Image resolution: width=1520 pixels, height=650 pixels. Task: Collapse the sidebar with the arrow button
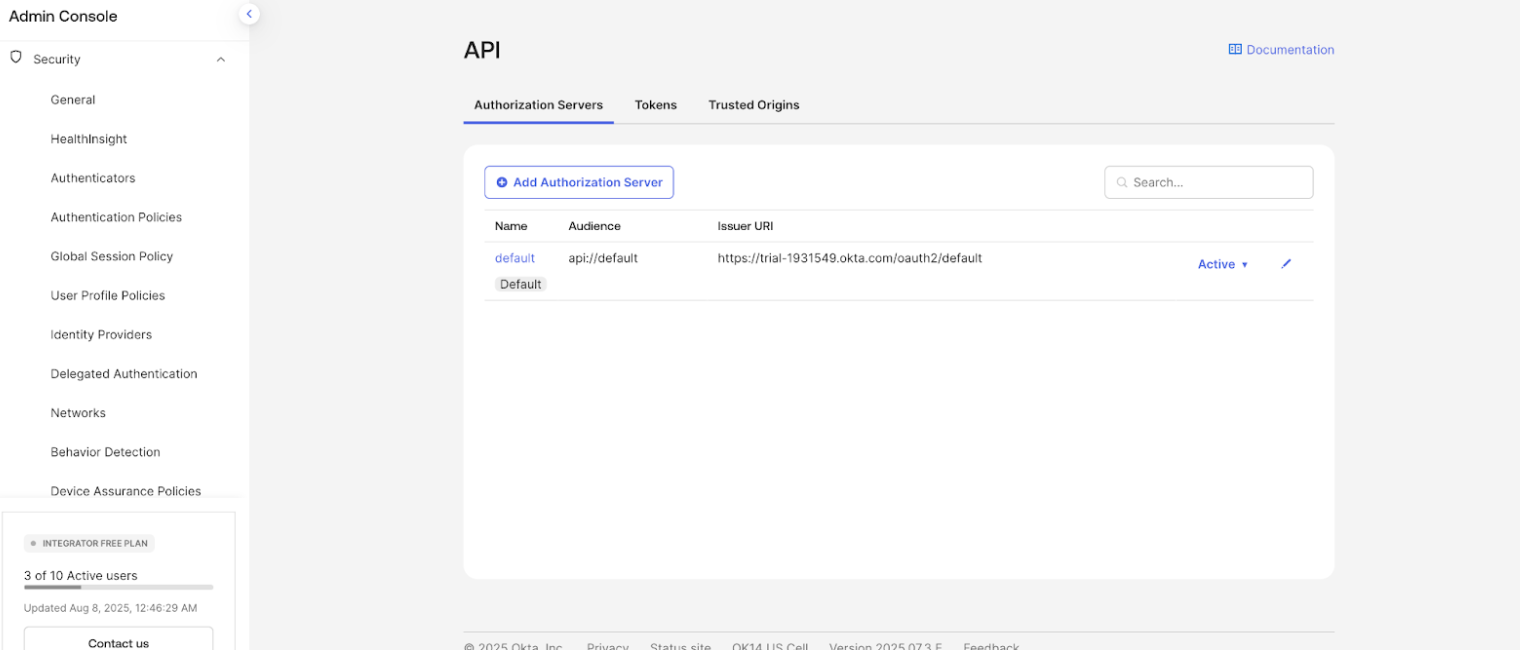point(249,14)
